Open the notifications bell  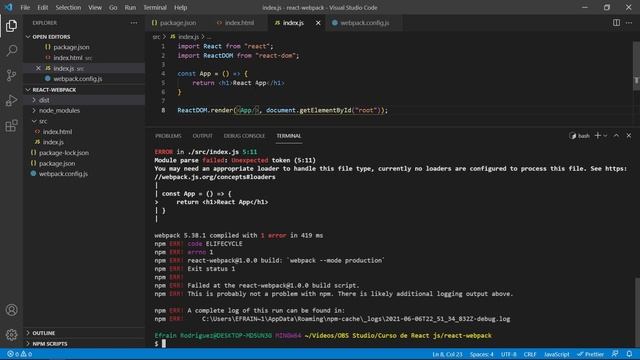click(629, 354)
